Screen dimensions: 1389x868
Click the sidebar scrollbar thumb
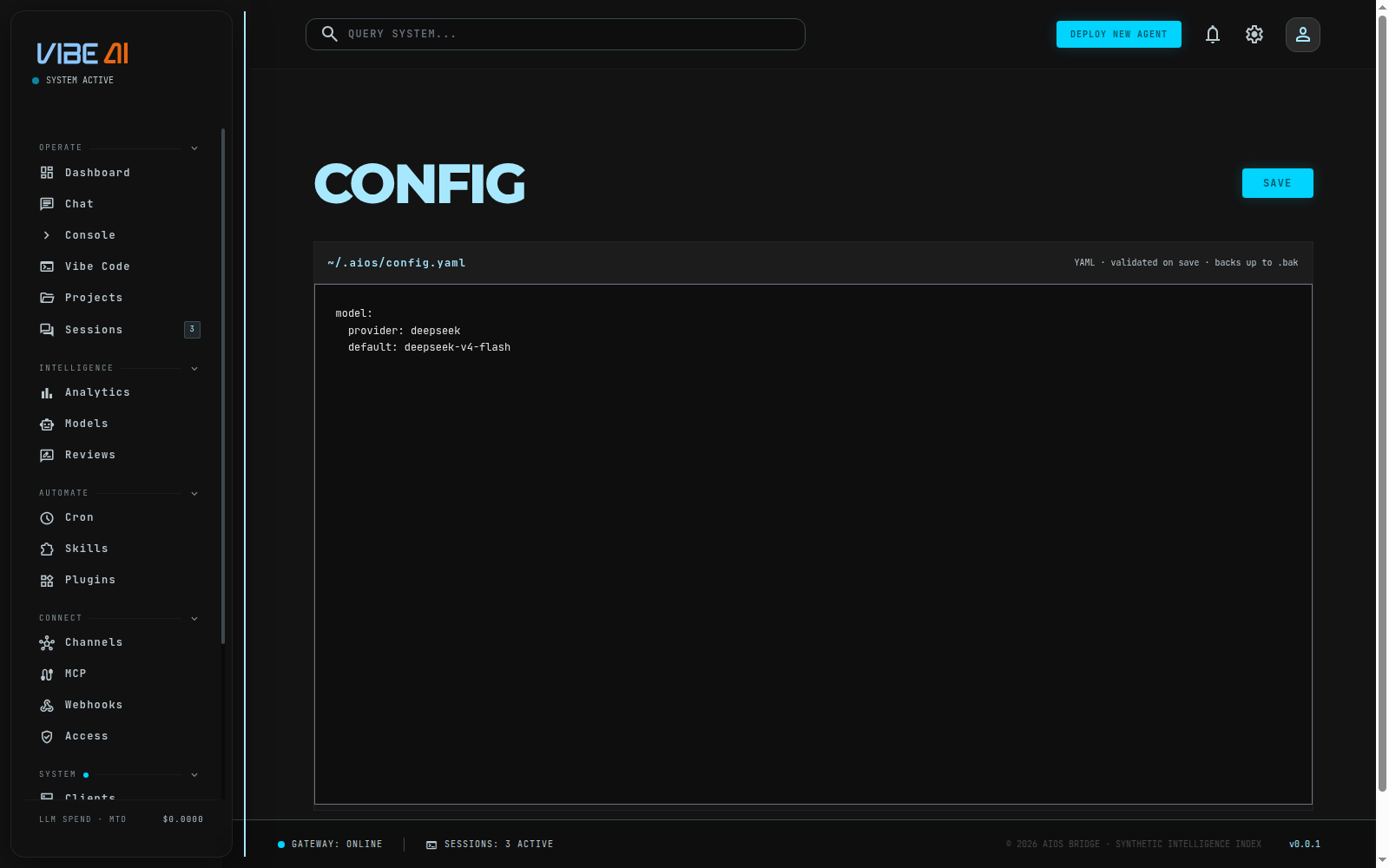tap(223, 386)
